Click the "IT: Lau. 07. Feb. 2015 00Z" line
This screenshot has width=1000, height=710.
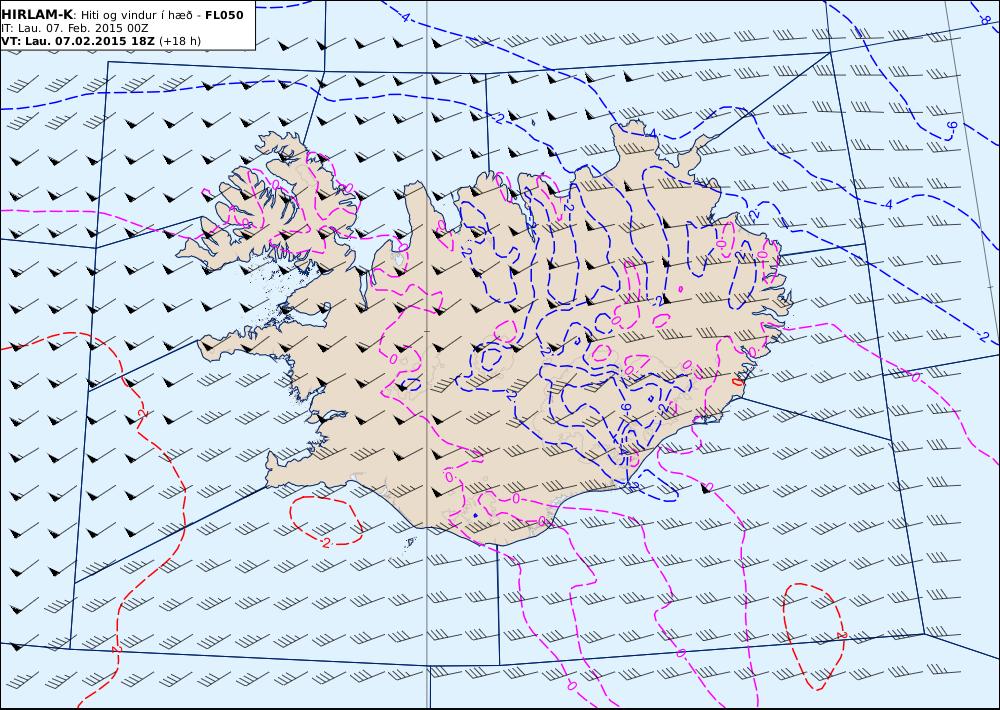click(75, 29)
